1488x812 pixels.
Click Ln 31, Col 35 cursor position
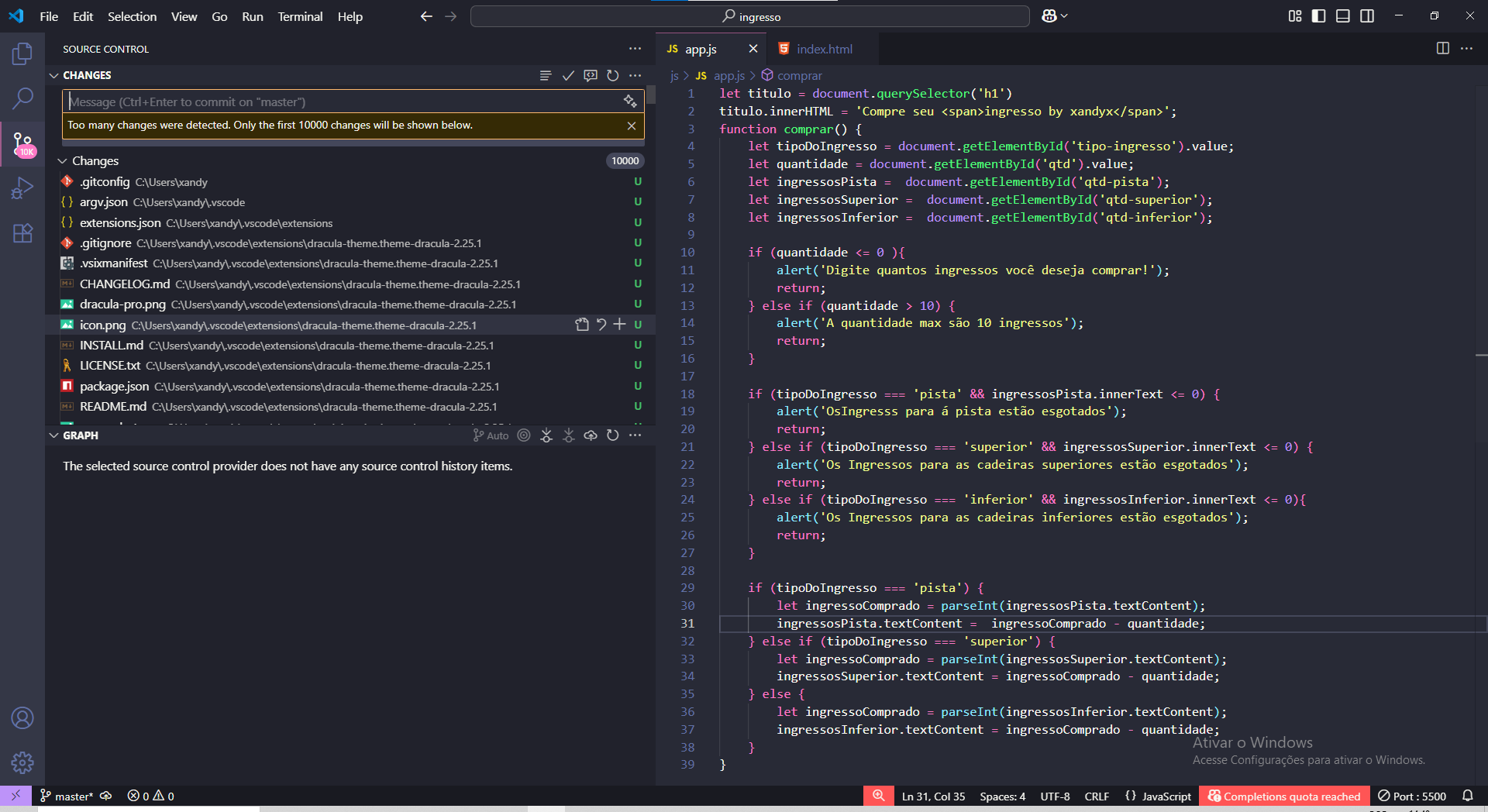point(933,796)
